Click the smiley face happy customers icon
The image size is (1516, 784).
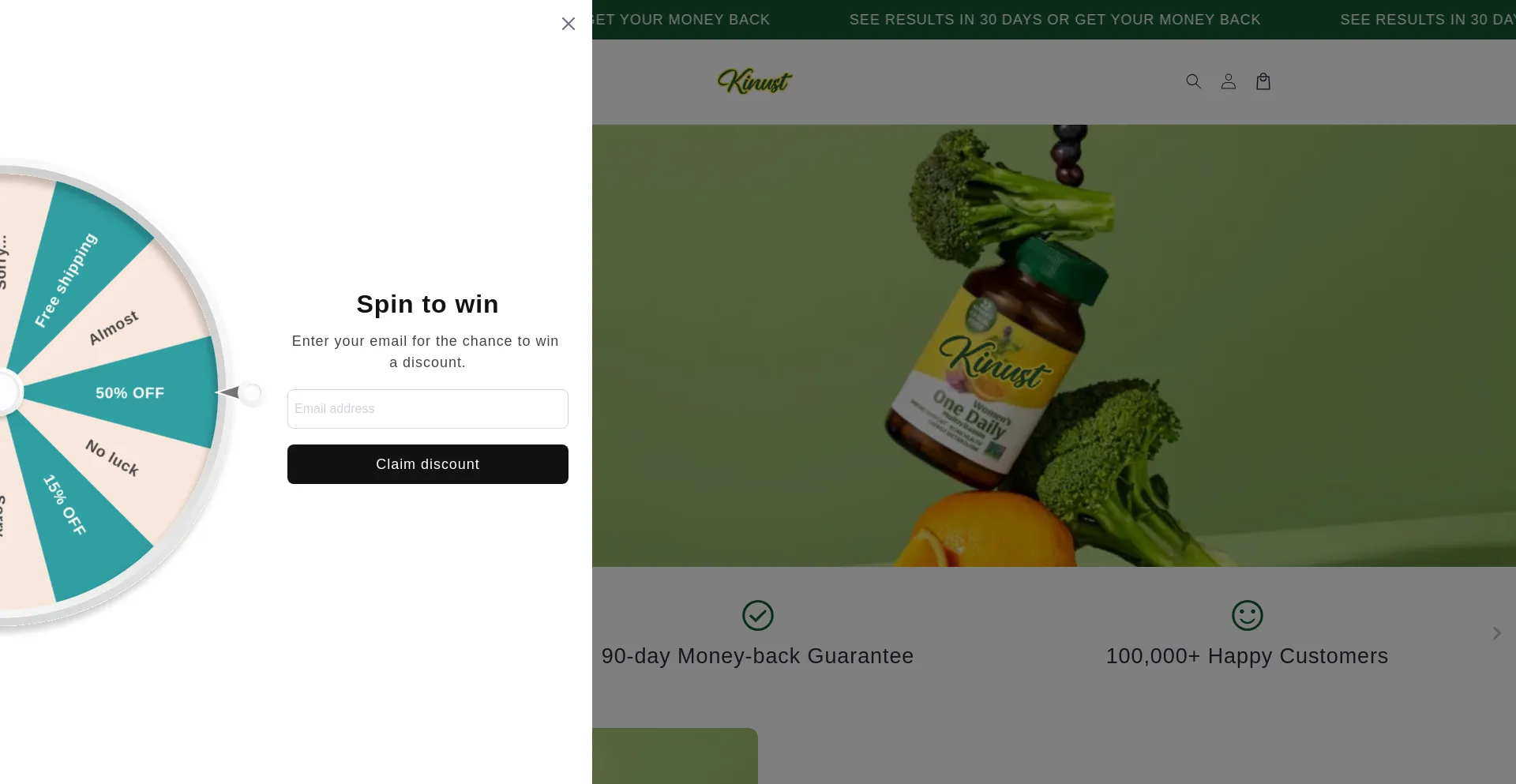click(1248, 615)
